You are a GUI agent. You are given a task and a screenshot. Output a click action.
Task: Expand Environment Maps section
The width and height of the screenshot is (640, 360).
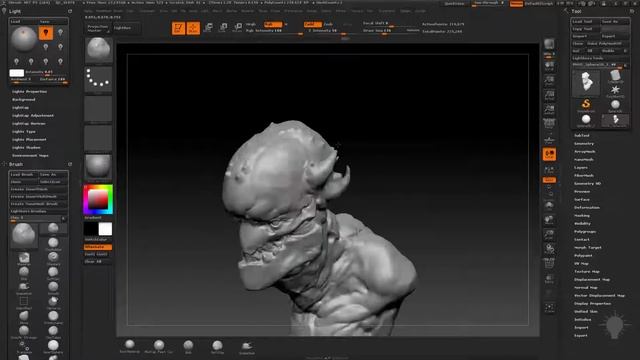tap(30, 156)
